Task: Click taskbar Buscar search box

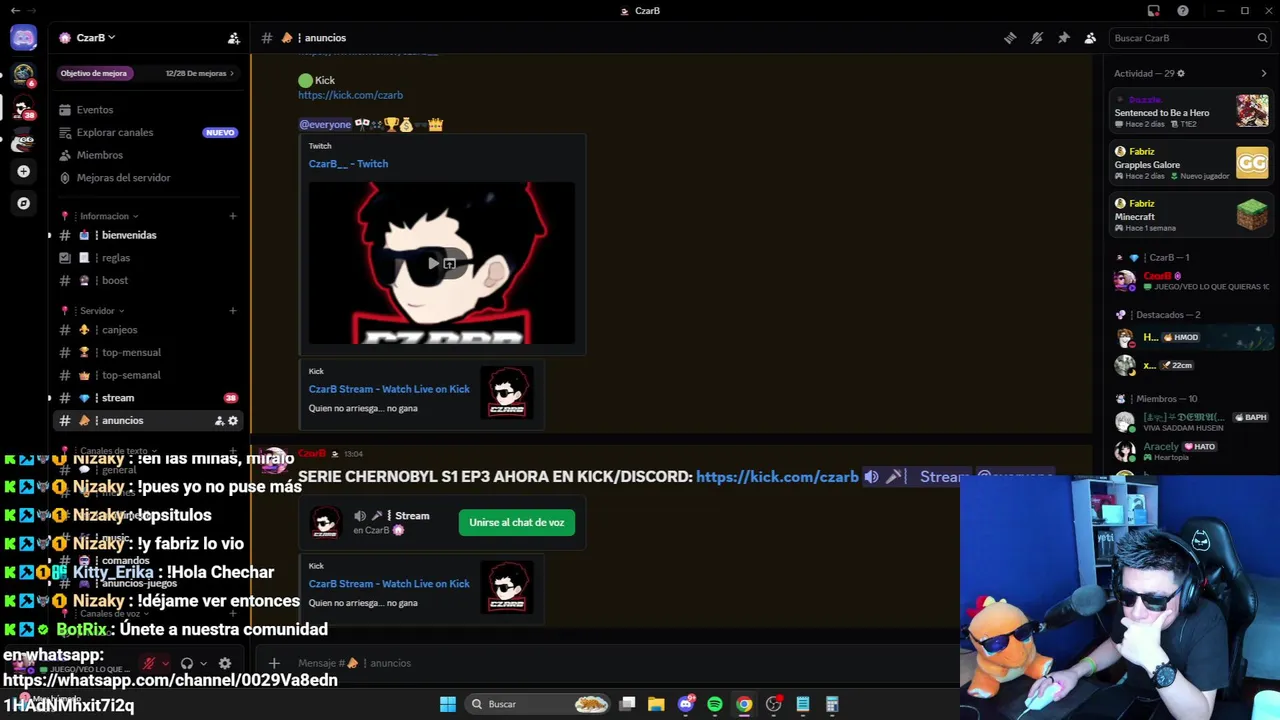Action: pyautogui.click(x=538, y=704)
